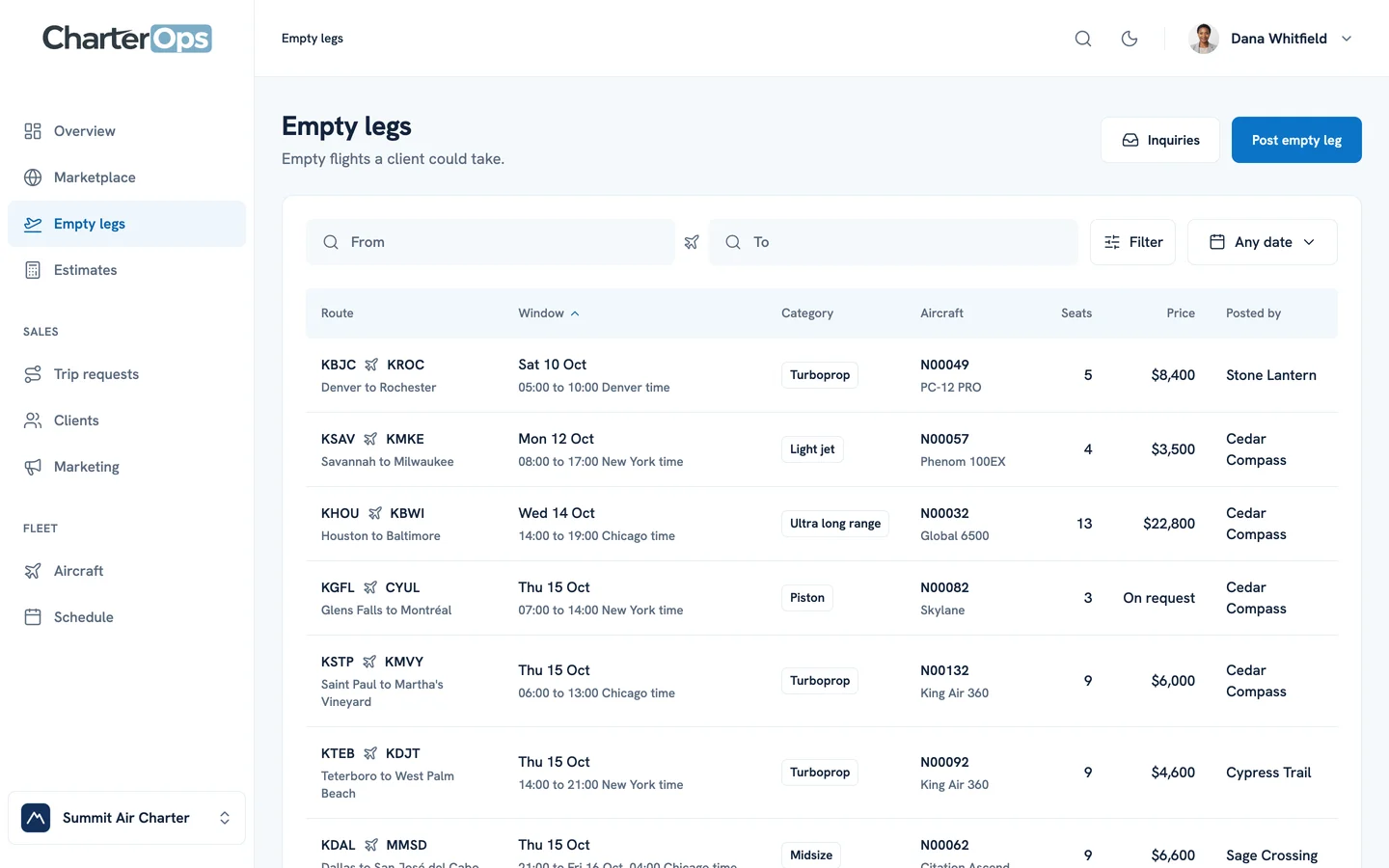Click the Schedule calendar icon
1389x868 pixels.
33,617
